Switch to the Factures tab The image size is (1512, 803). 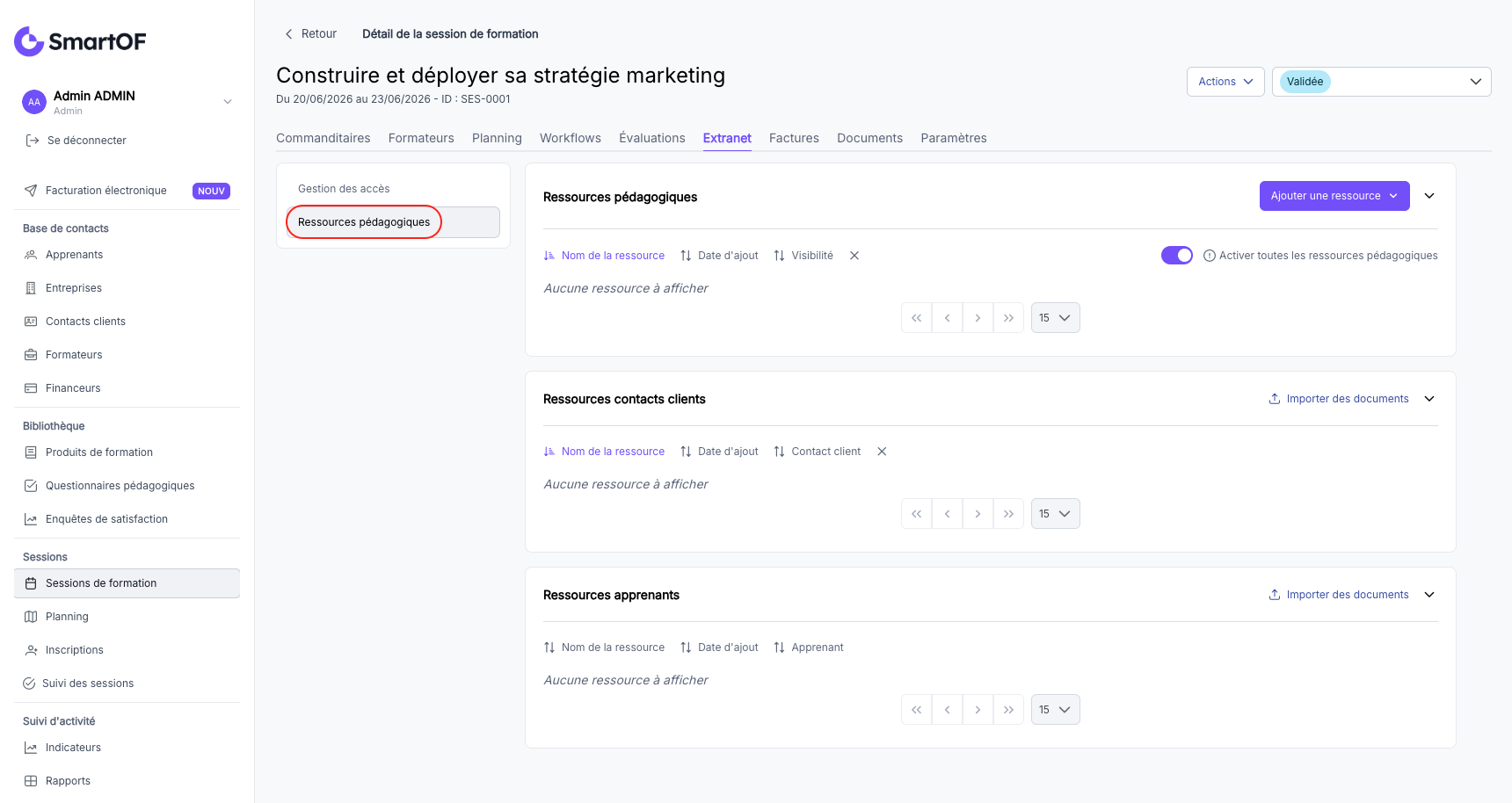tap(794, 138)
